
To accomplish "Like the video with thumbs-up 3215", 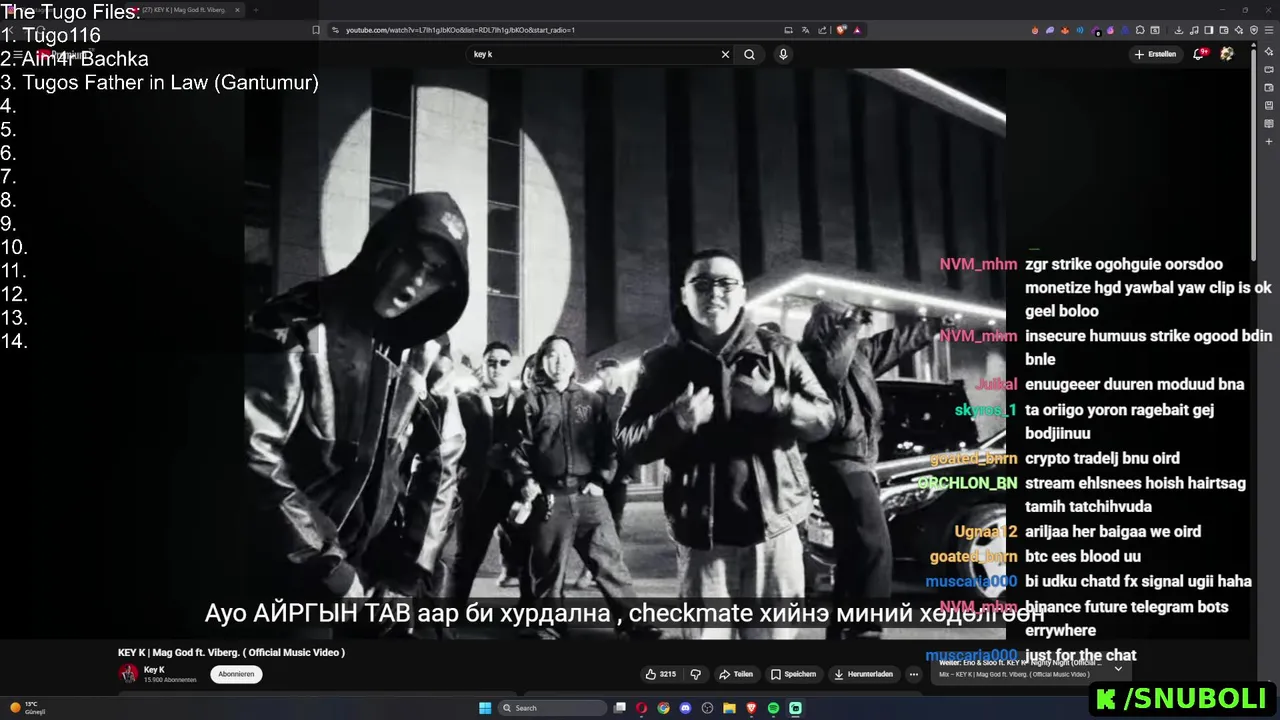I will (661, 674).
